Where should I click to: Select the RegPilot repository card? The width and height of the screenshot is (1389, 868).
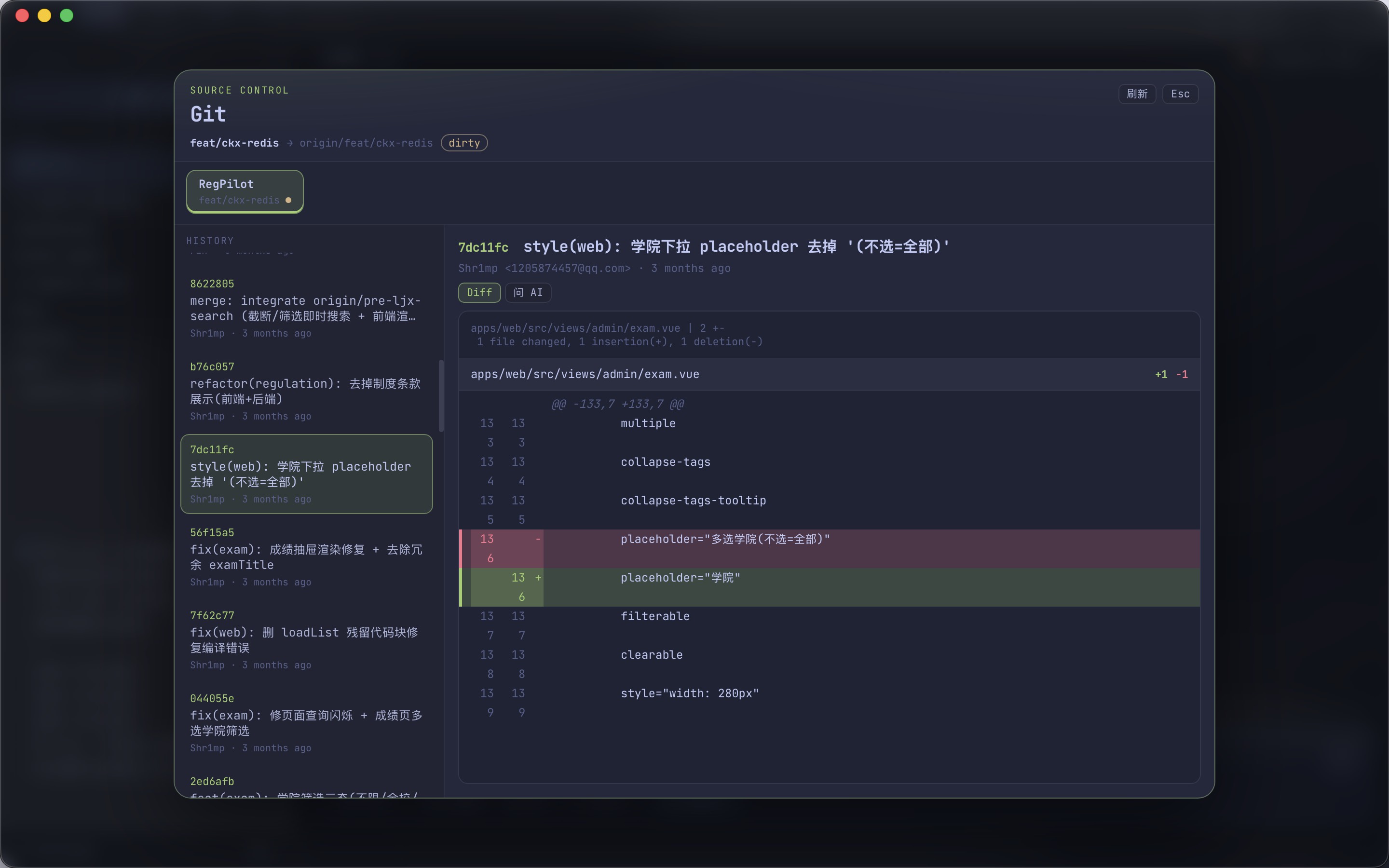(x=245, y=192)
